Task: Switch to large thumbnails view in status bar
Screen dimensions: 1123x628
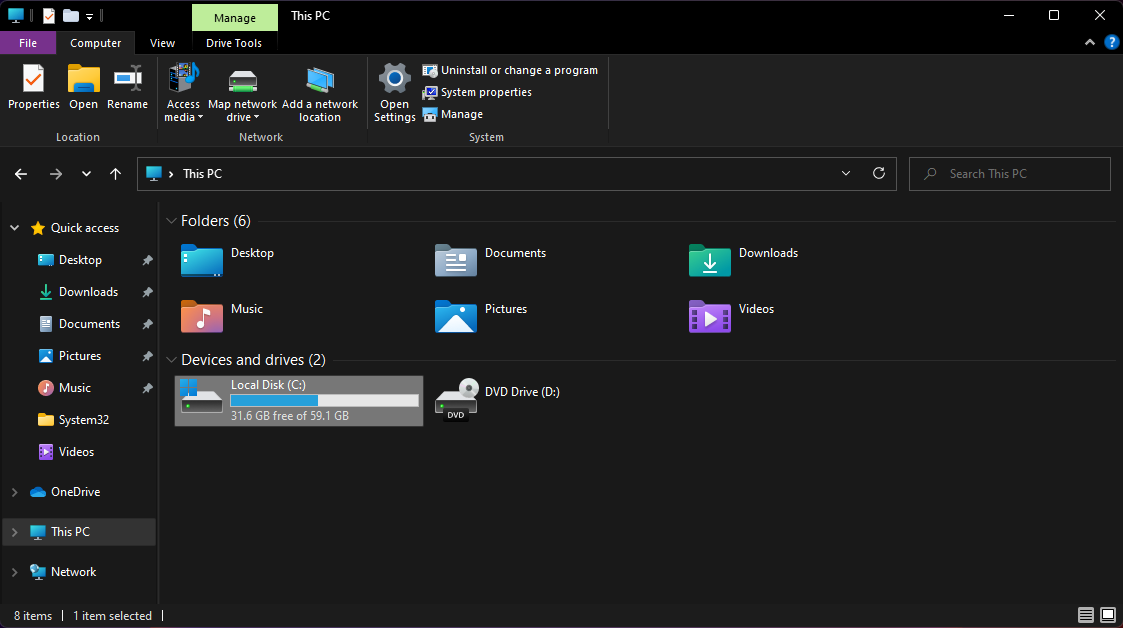Action: [1107, 615]
